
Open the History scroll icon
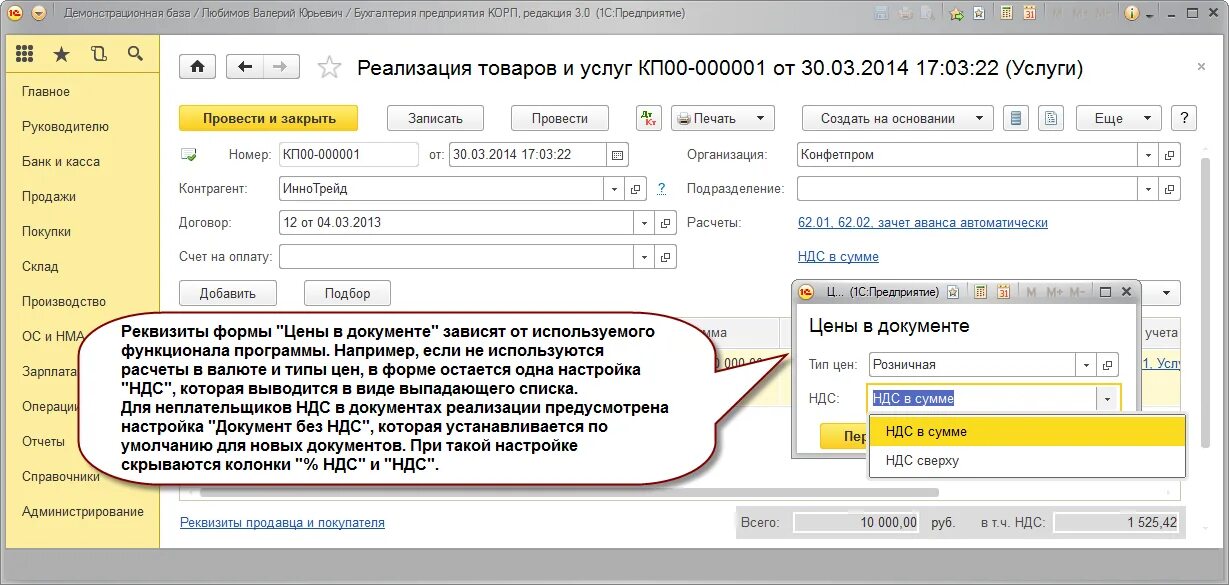[x=98, y=54]
